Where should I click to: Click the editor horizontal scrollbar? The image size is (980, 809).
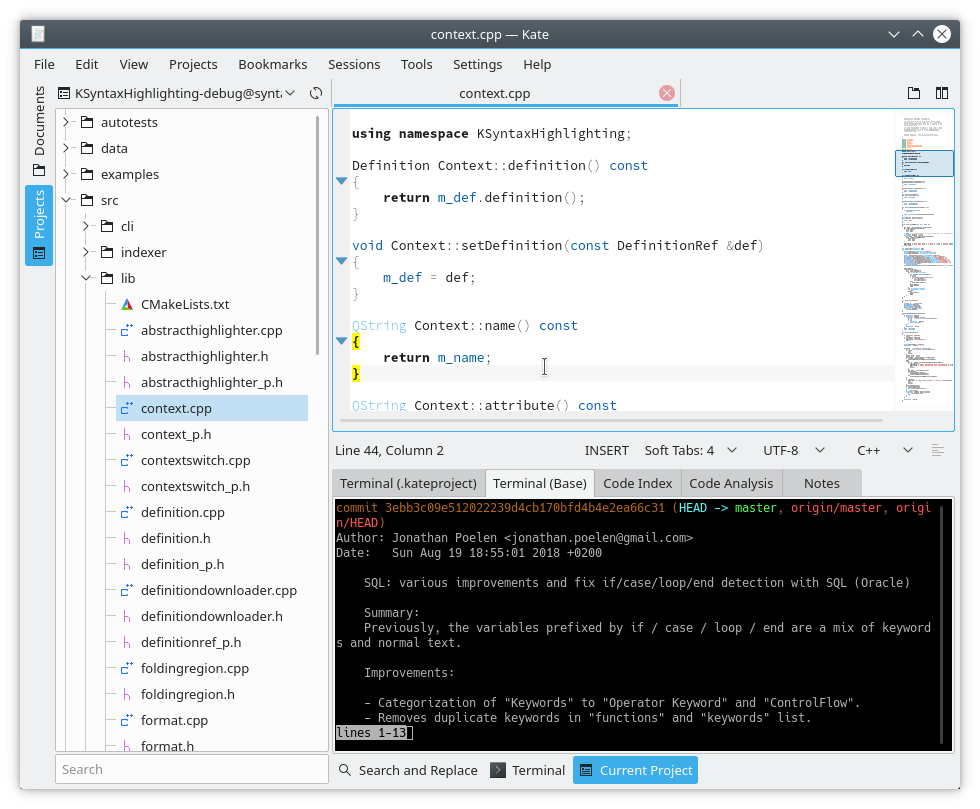[x=611, y=420]
